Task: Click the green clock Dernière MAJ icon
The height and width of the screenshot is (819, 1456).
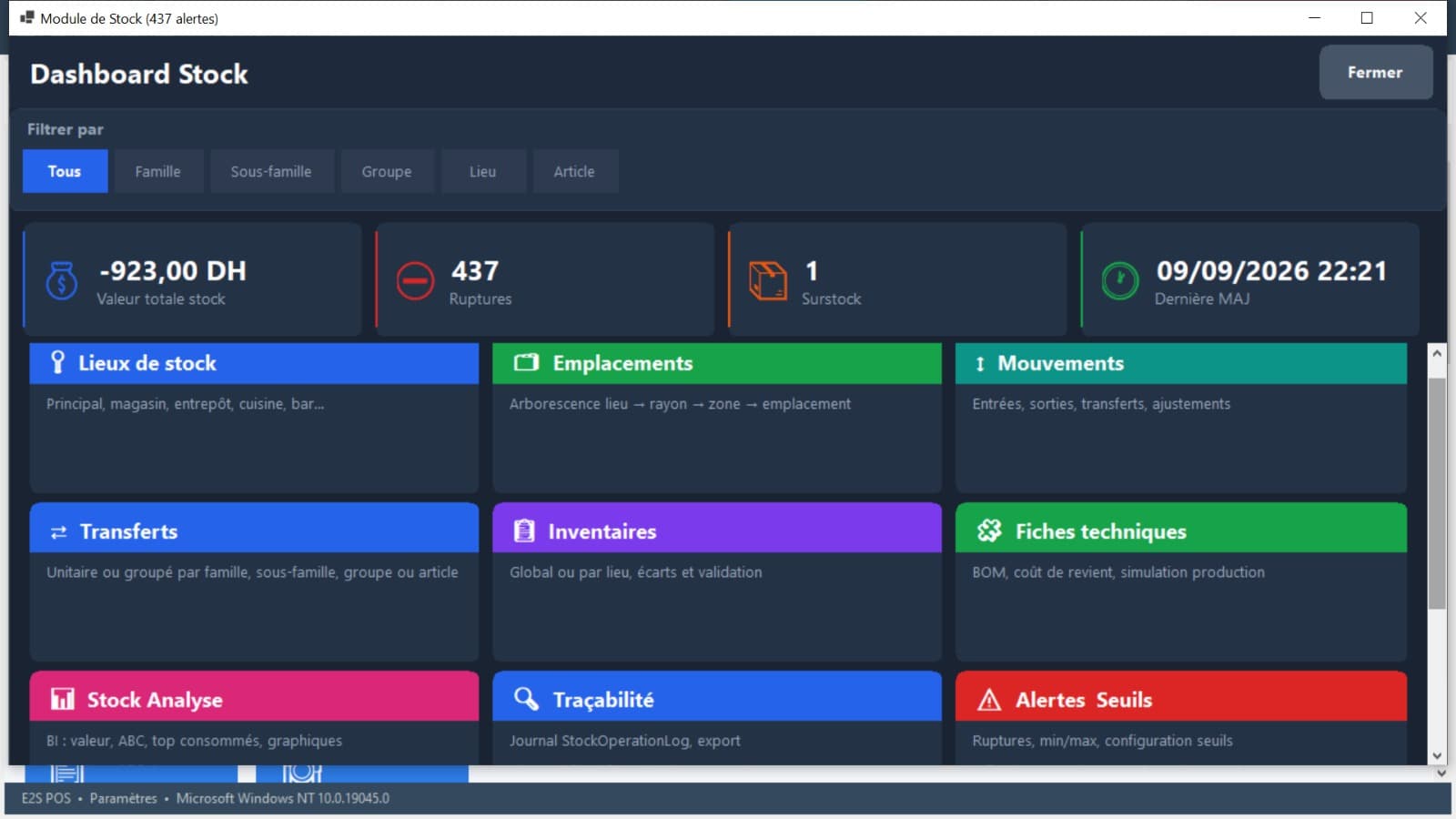Action: pos(1119,280)
